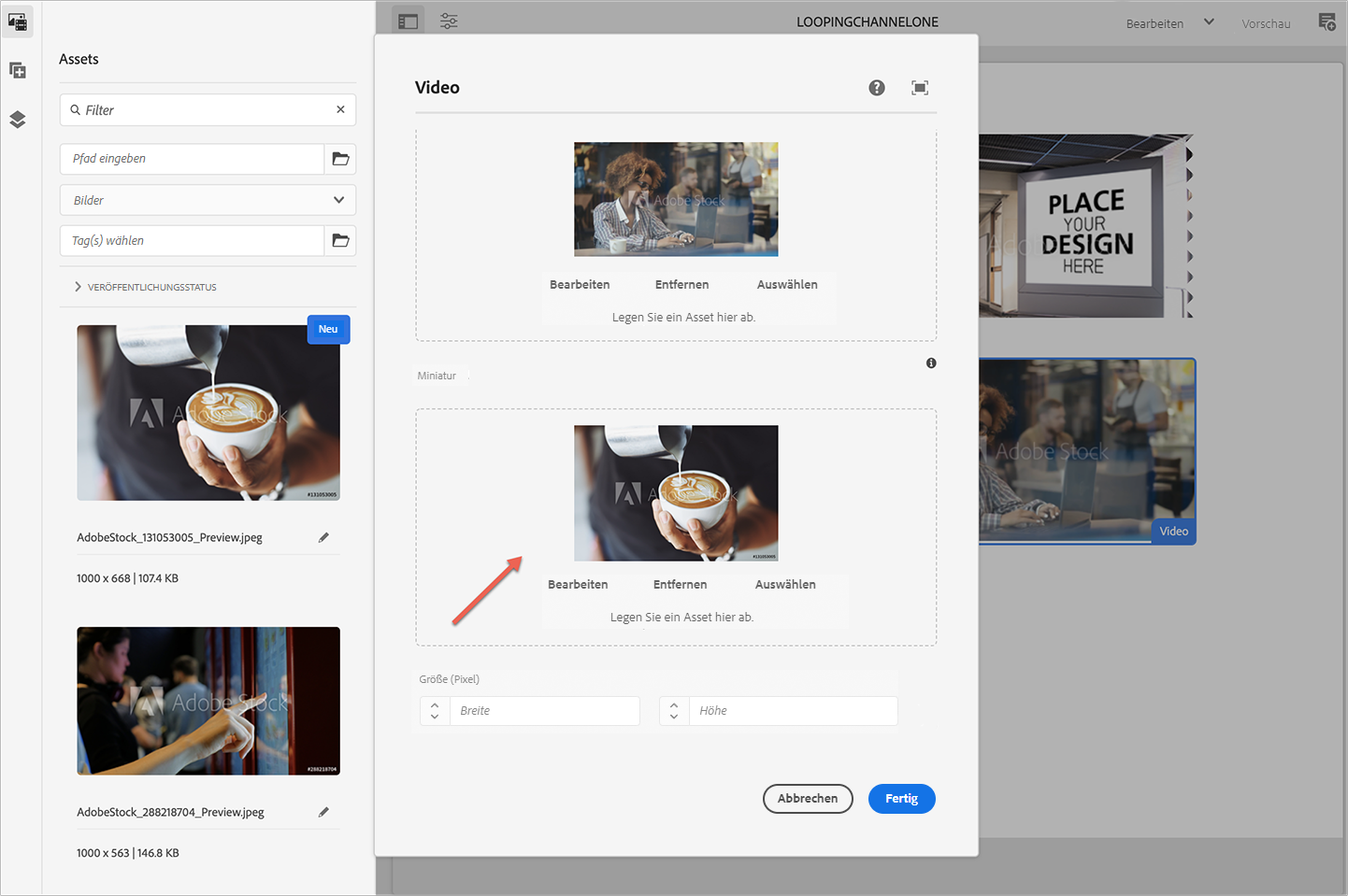This screenshot has height=896, width=1348.
Task: Click the Tag(s) wählen field
Action: tap(193, 241)
